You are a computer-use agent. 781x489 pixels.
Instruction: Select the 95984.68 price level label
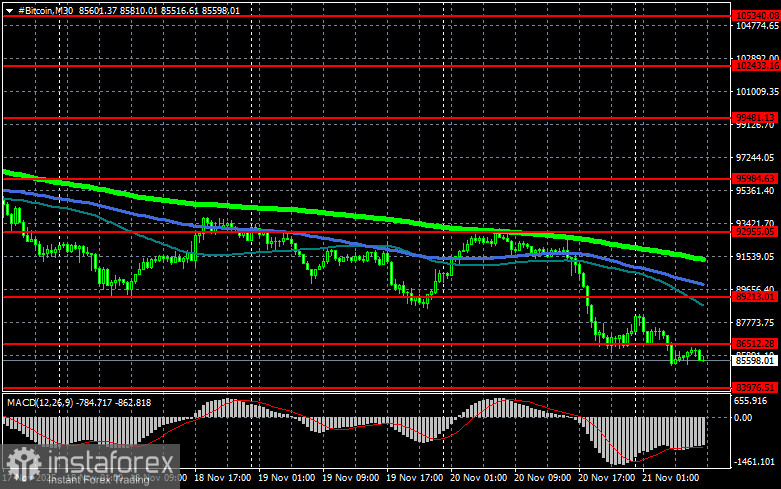click(x=755, y=178)
